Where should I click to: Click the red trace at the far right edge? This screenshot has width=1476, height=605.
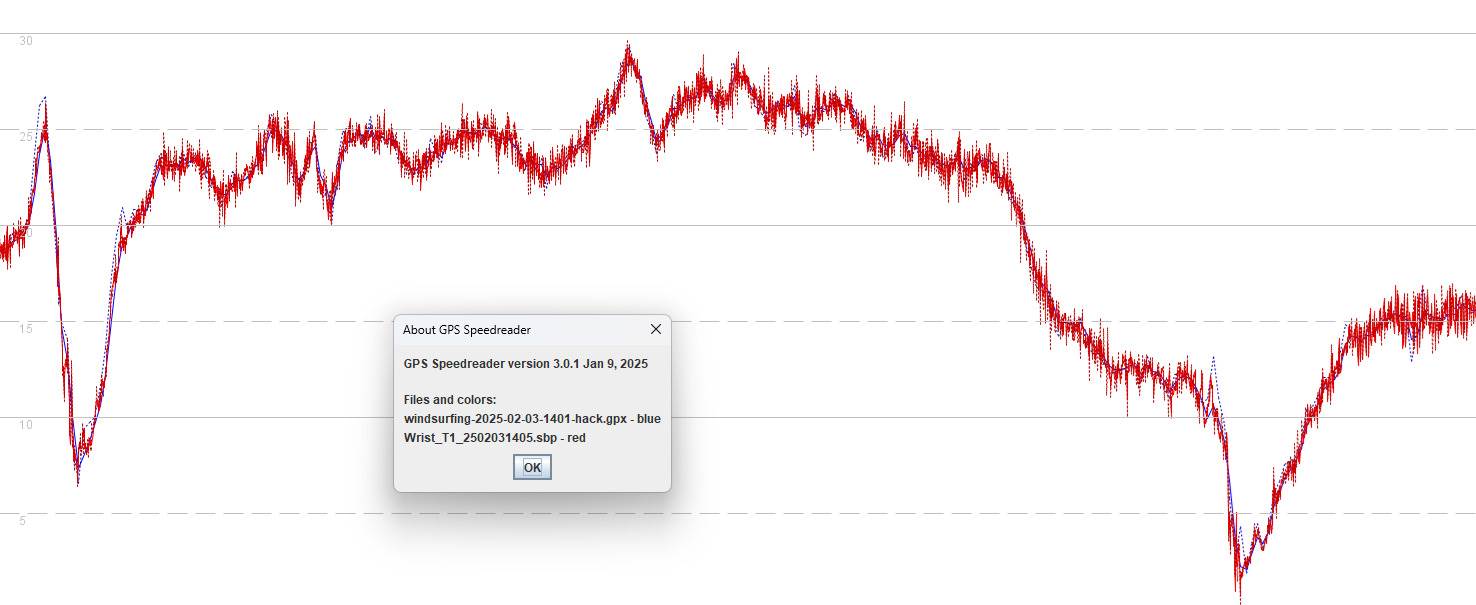1470,310
